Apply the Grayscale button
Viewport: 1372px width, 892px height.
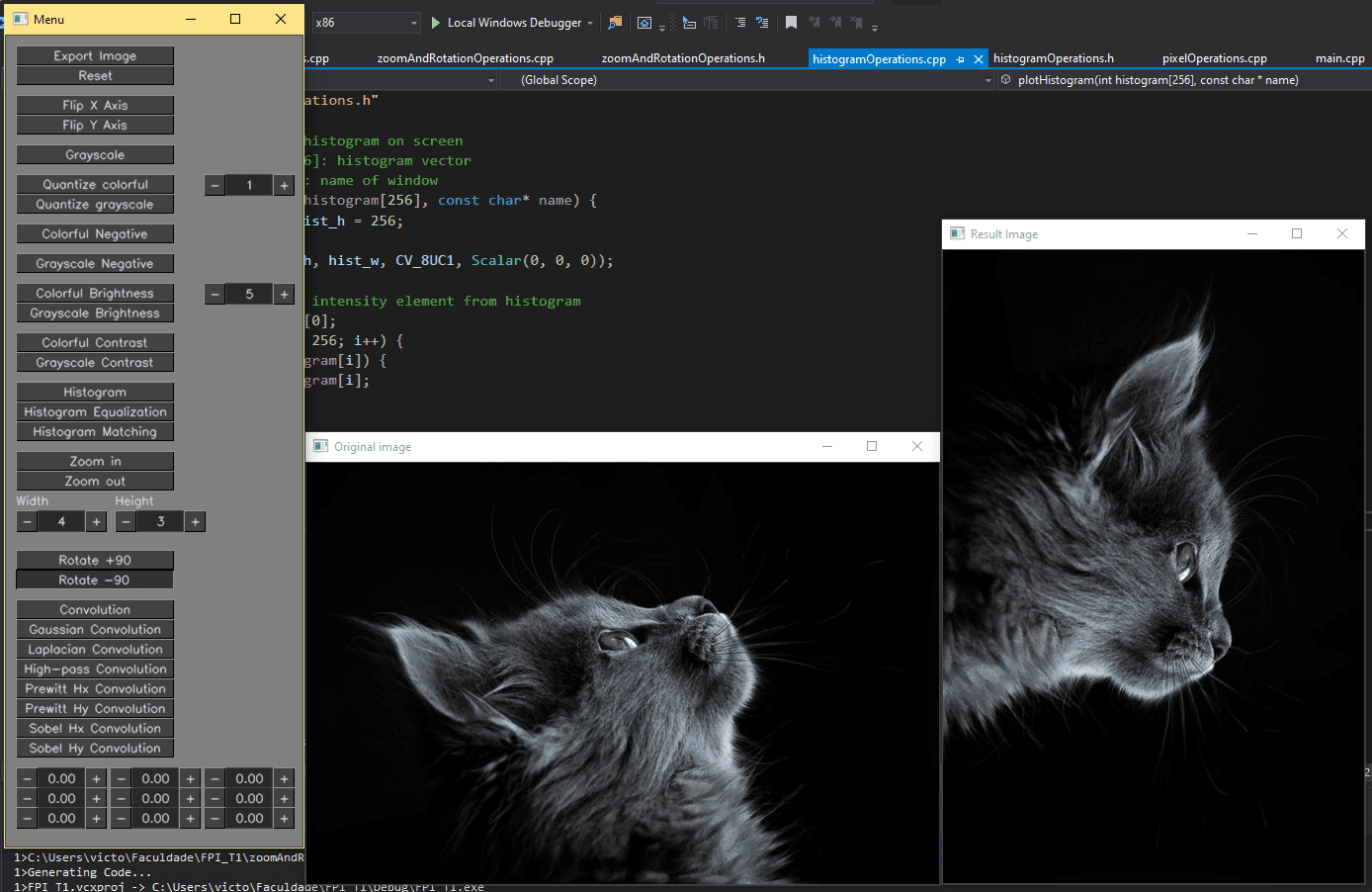(x=95, y=155)
